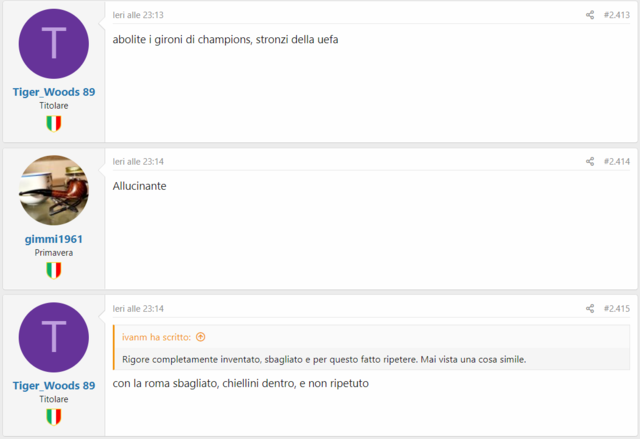The width and height of the screenshot is (640, 439).
Task: Click share icon on post #2.414
Action: (590, 162)
